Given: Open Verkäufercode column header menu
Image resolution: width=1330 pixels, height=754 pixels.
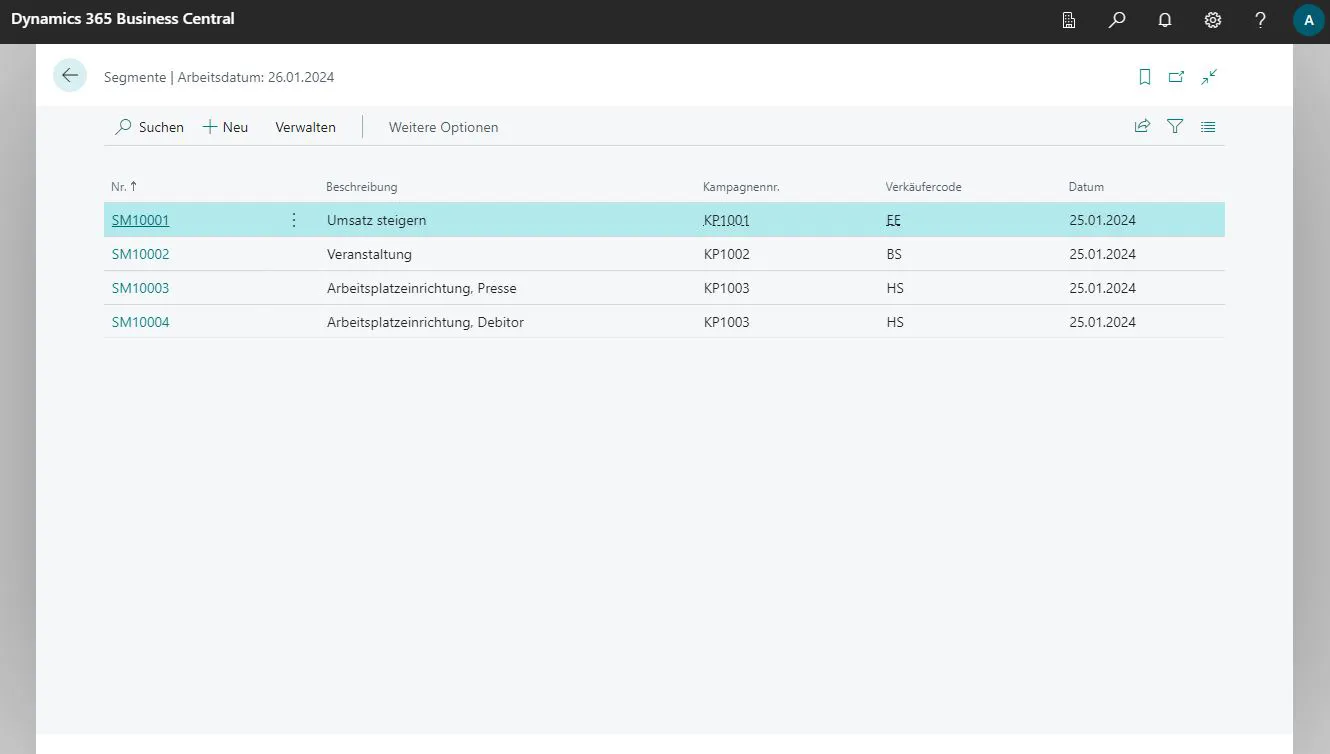Looking at the screenshot, I should [923, 187].
